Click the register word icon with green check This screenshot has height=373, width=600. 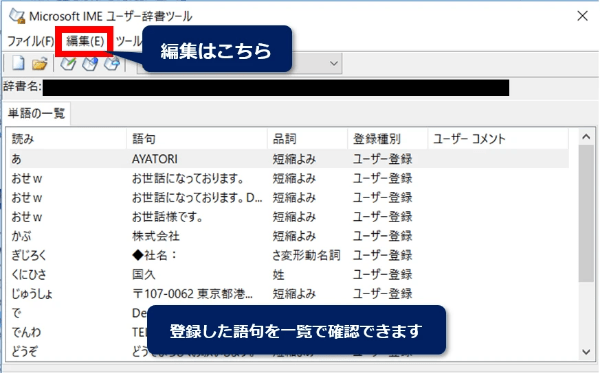pos(68,64)
